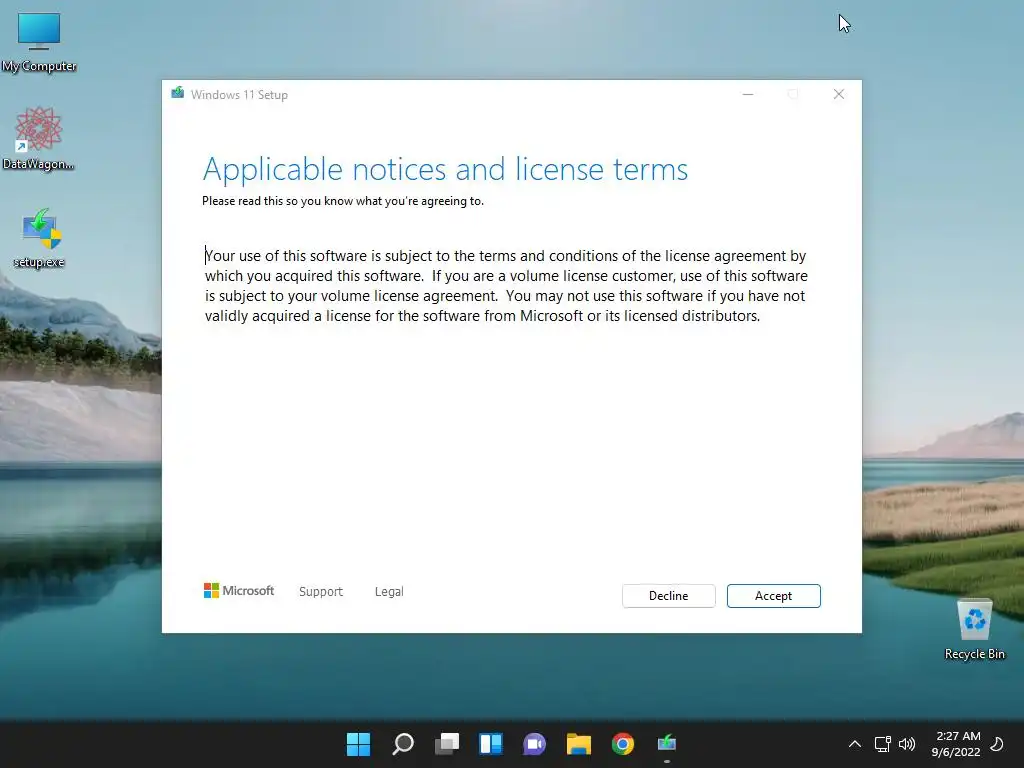This screenshot has height=768, width=1024.
Task: Open the clock and date flyout
Action: [956, 744]
